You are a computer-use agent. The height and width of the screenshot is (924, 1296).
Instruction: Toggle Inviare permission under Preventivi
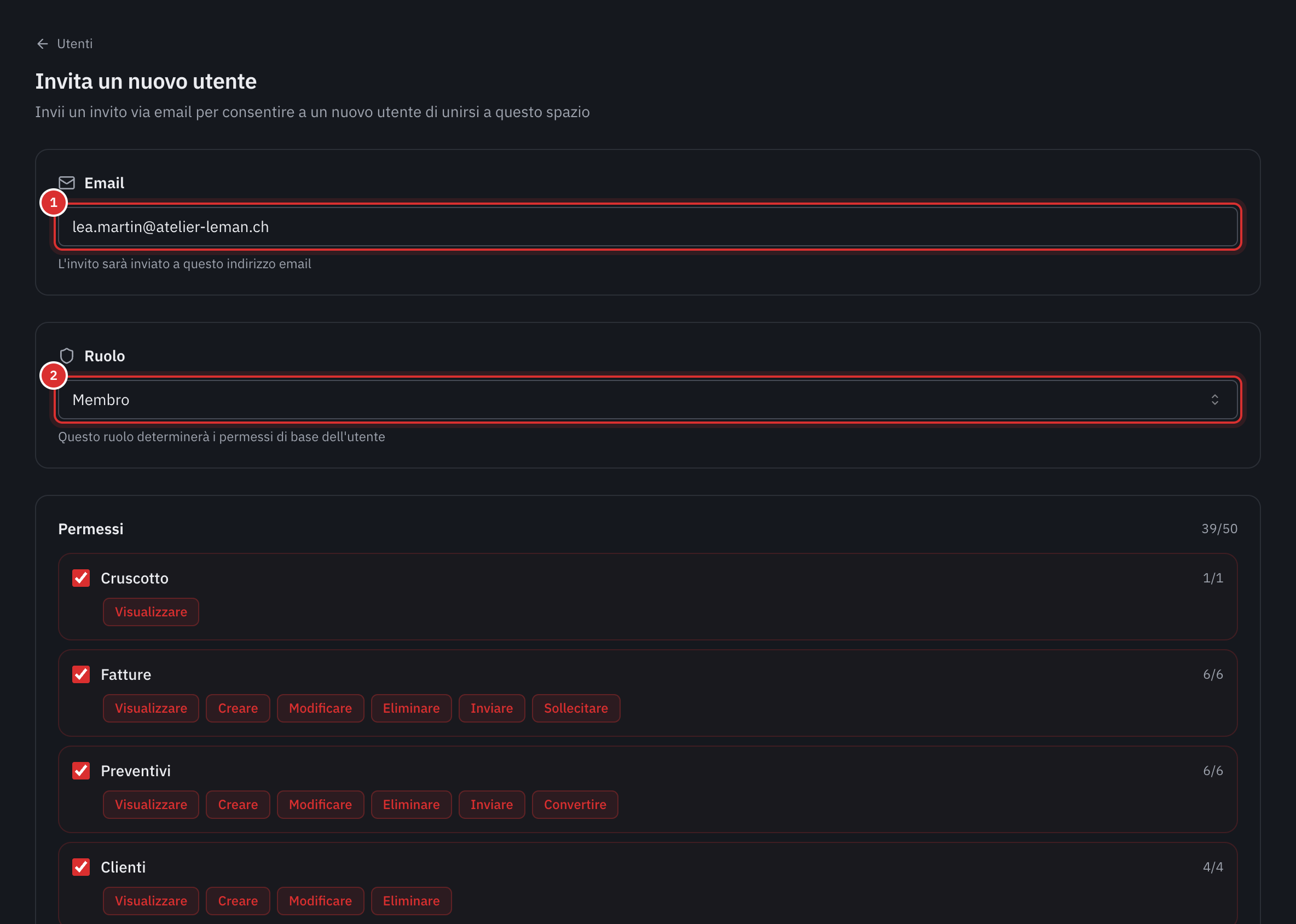coord(491,805)
